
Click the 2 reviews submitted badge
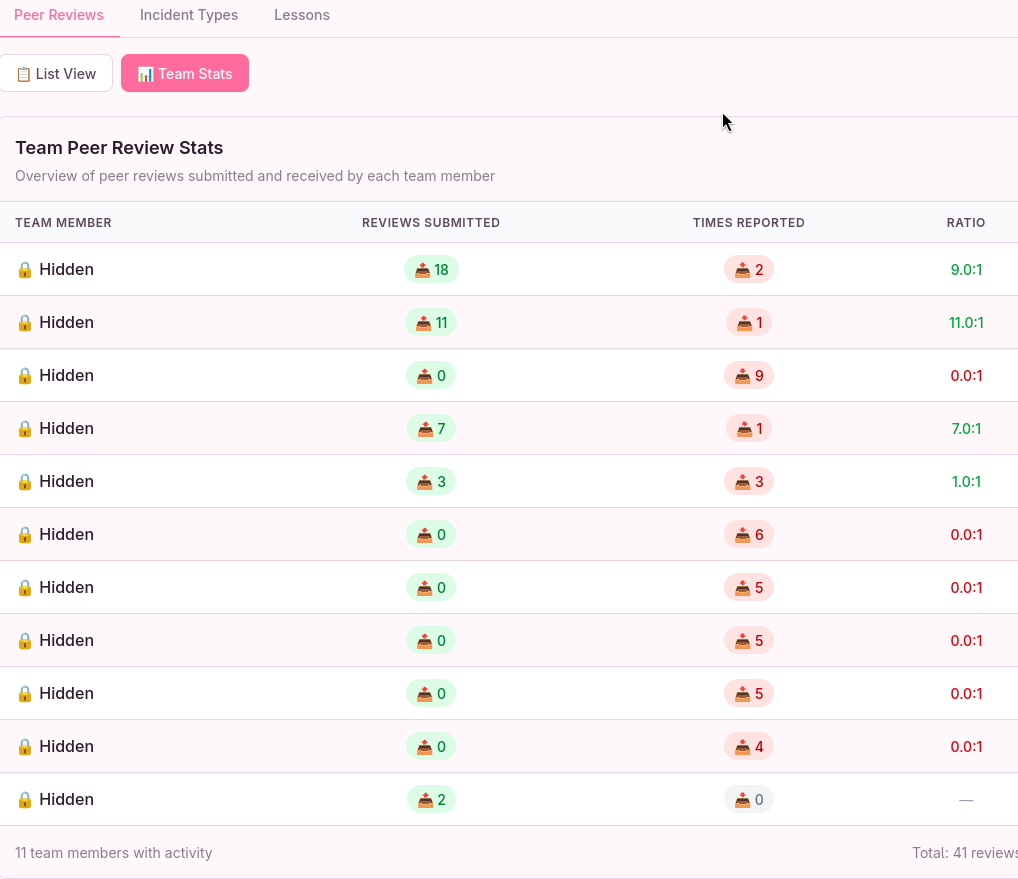pos(431,799)
